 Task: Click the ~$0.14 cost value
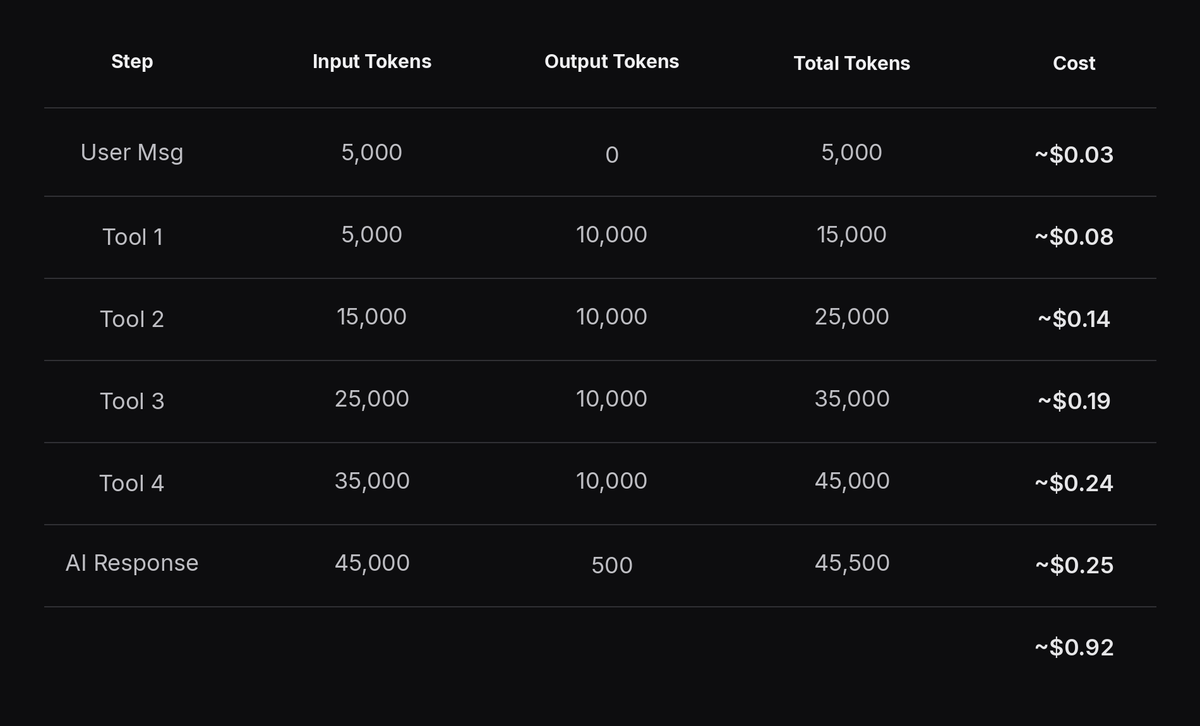click(1074, 319)
